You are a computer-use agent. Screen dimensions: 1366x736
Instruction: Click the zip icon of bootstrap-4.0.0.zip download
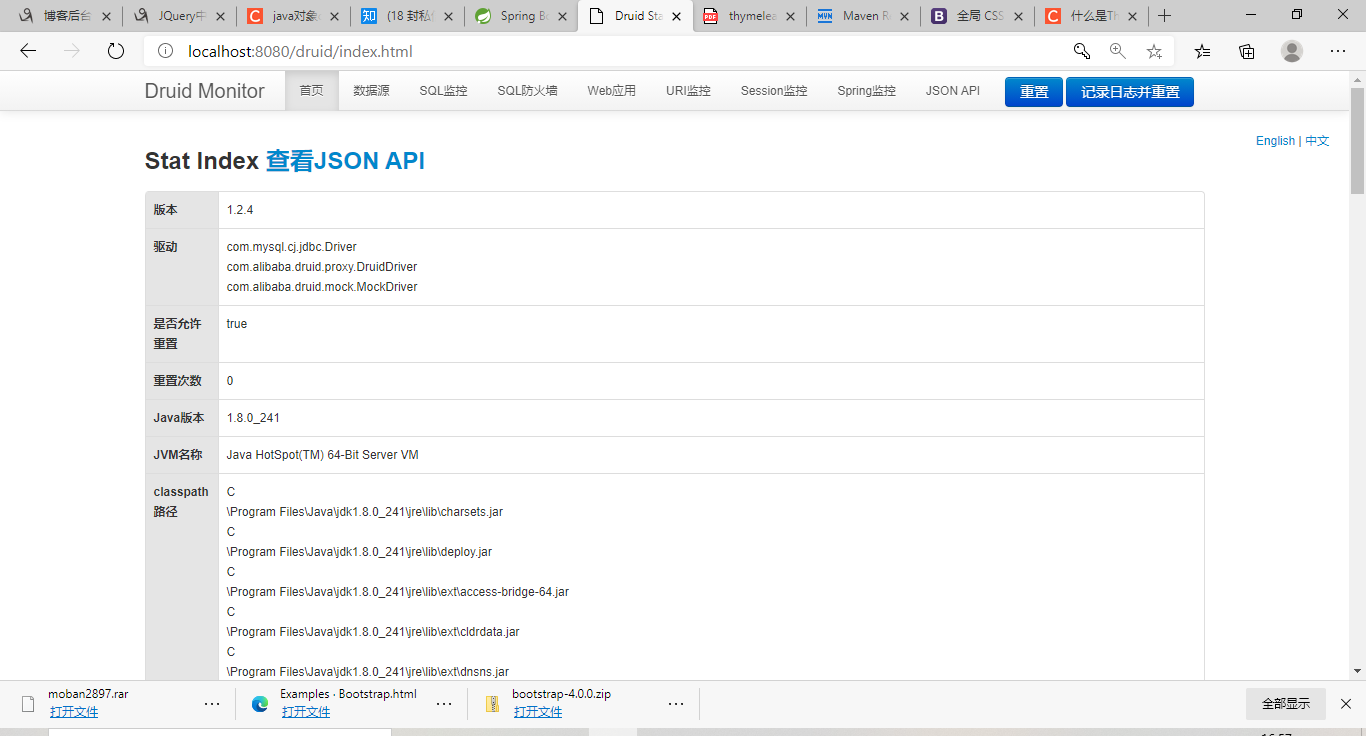coord(492,704)
